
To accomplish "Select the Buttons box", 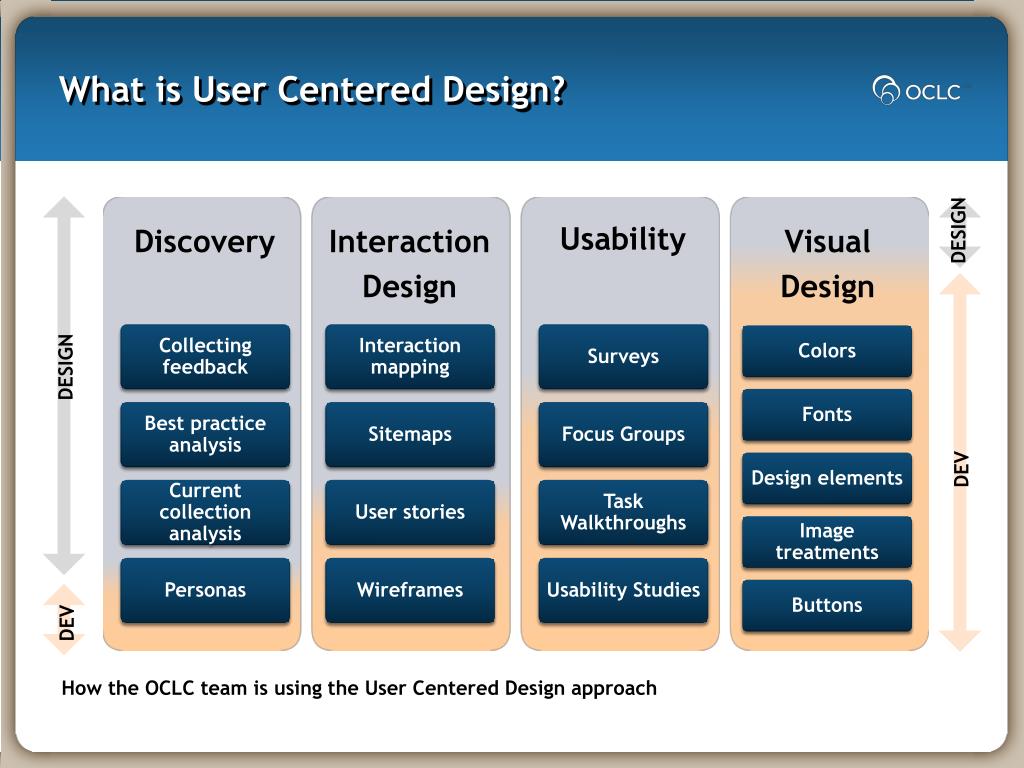I will (x=827, y=605).
